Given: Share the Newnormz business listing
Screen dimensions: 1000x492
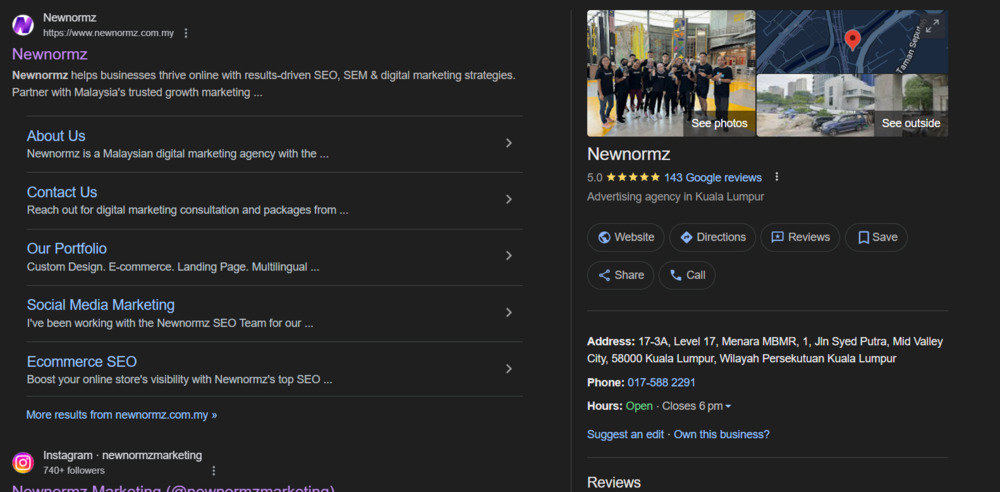Looking at the screenshot, I should coord(621,275).
